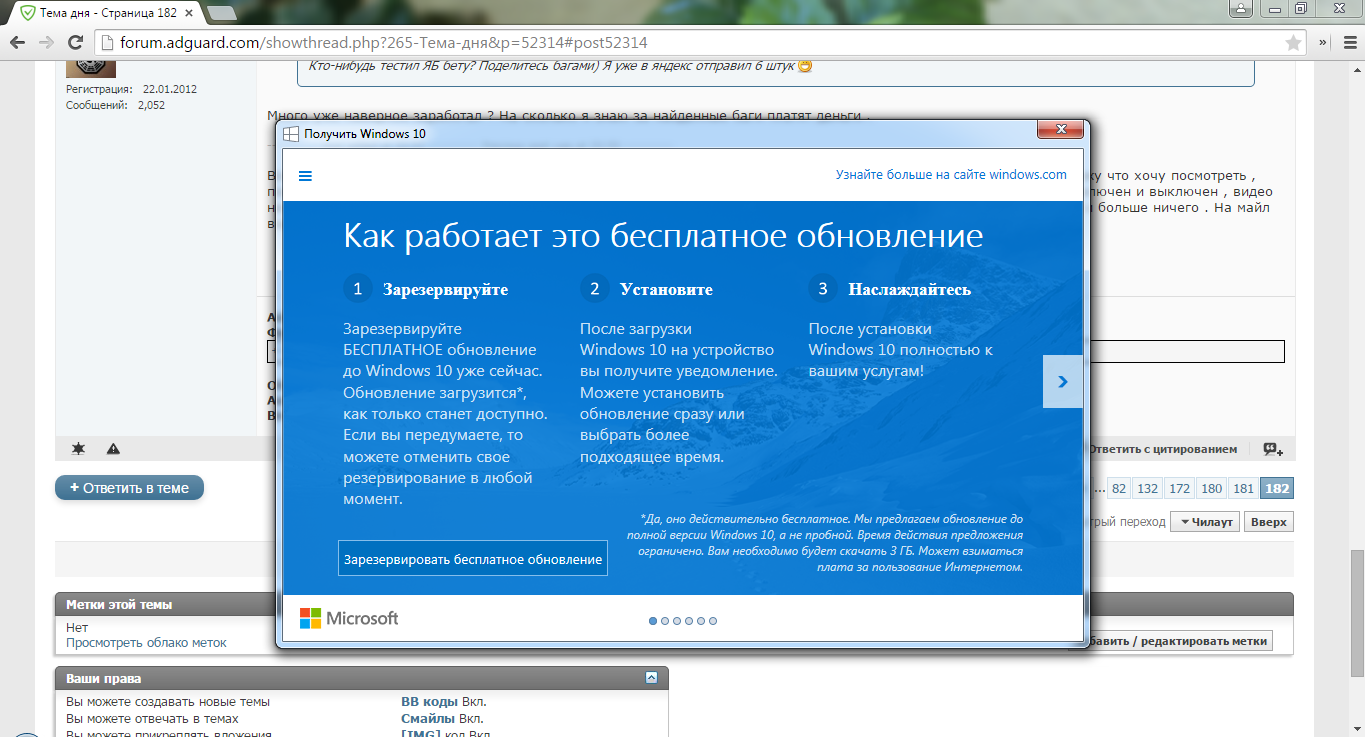Bookmark this page with the star icon
Screen dimensions: 1365x737
click(x=1293, y=43)
